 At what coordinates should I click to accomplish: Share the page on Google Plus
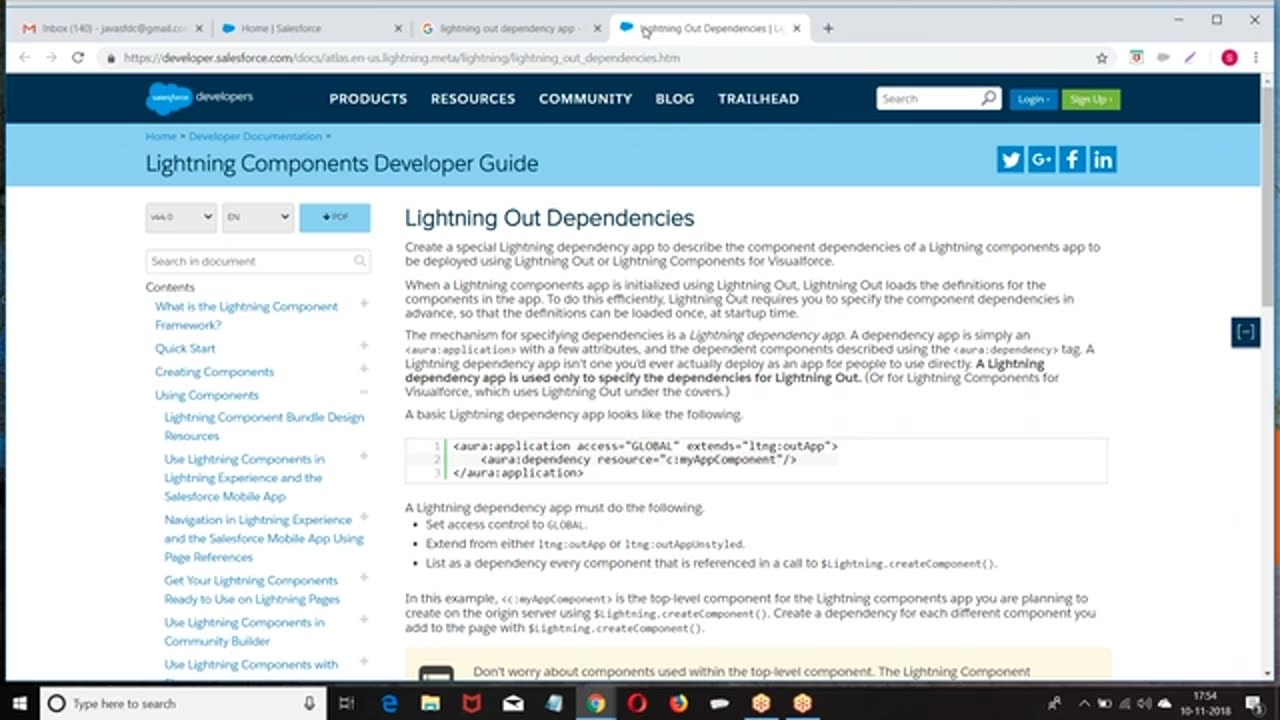pyautogui.click(x=1041, y=160)
